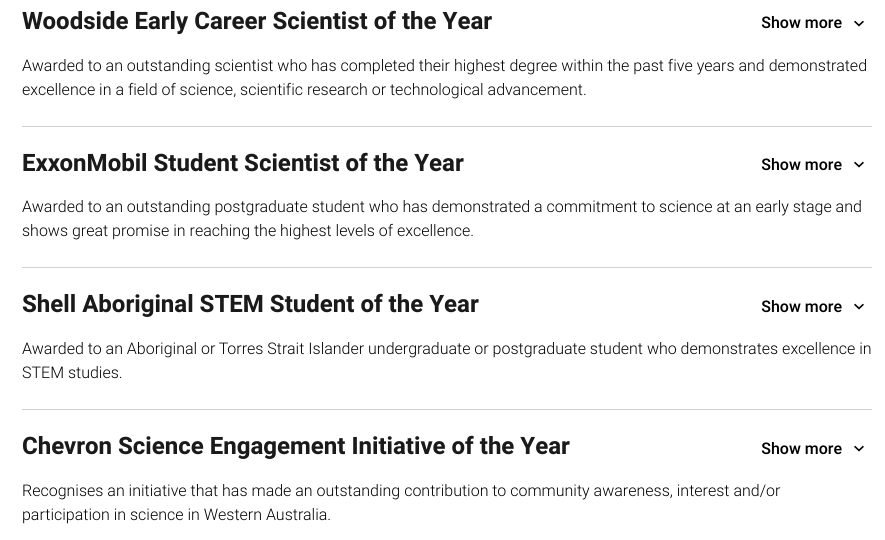Click the down arrow for ExxonMobil Student Scientist

click(858, 165)
